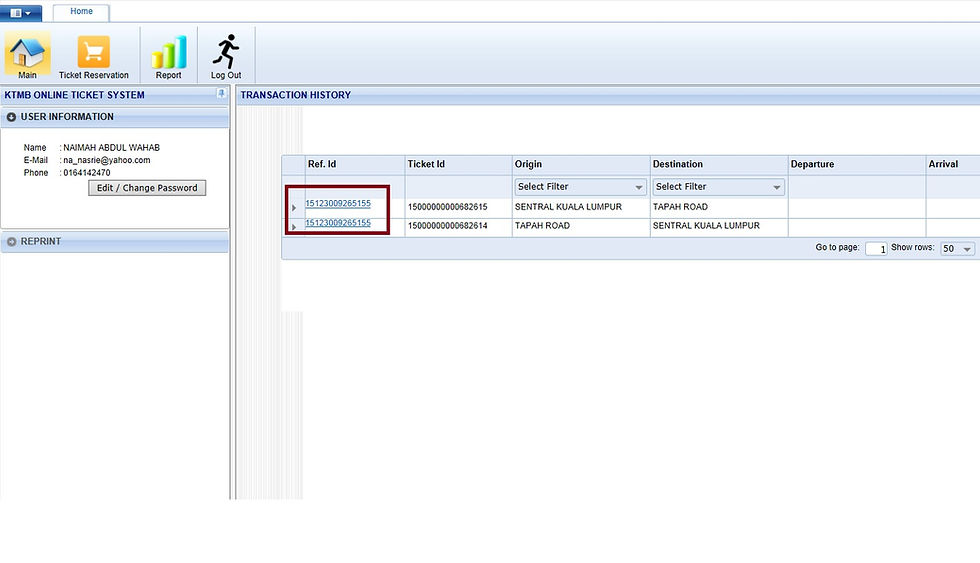Pin the KTMB Online Ticket System panel

click(221, 94)
